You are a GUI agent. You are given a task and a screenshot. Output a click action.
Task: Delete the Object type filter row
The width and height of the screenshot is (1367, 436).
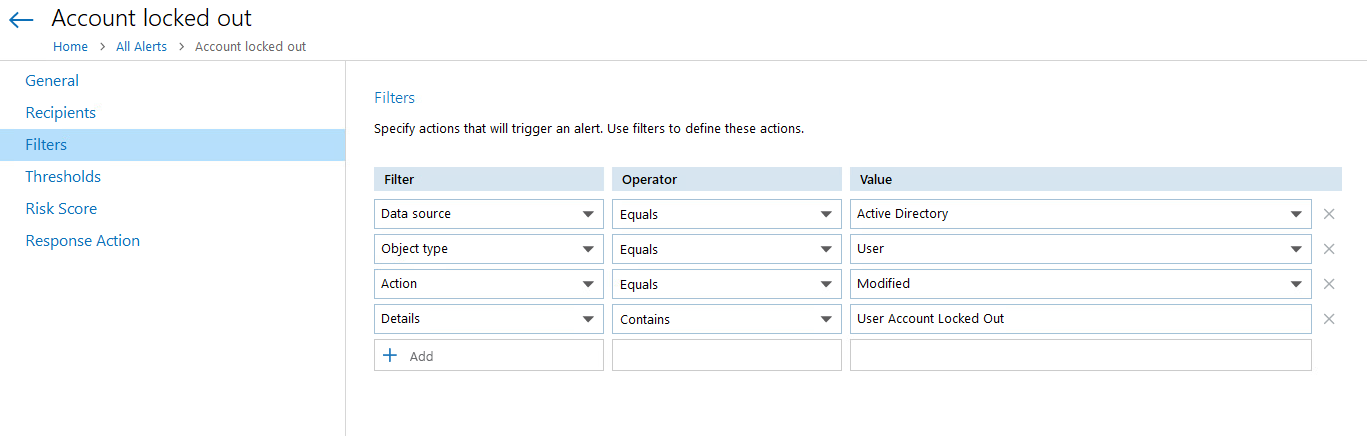1329,249
